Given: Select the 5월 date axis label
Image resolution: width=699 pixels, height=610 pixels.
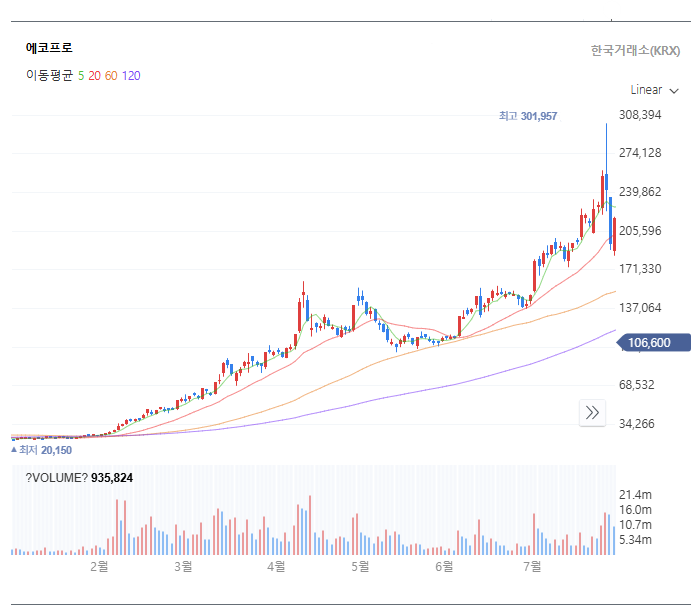Looking at the screenshot, I should 360,566.
